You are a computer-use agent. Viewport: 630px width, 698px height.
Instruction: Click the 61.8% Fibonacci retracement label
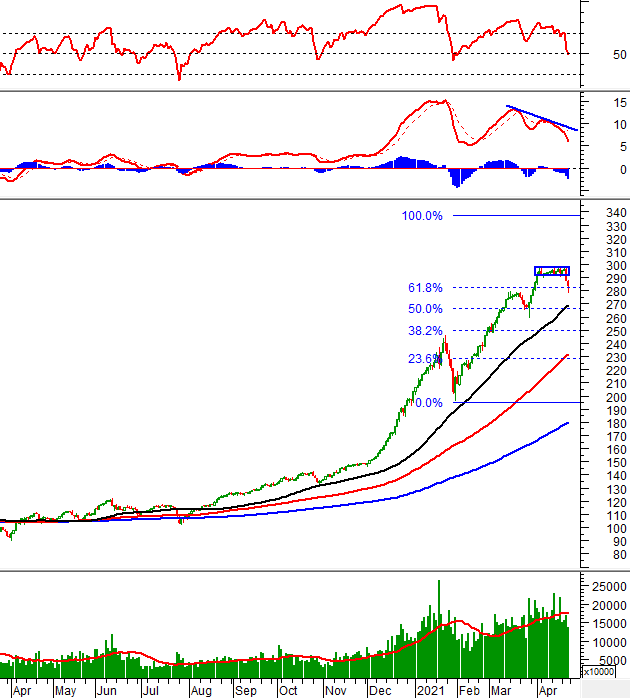coord(425,288)
